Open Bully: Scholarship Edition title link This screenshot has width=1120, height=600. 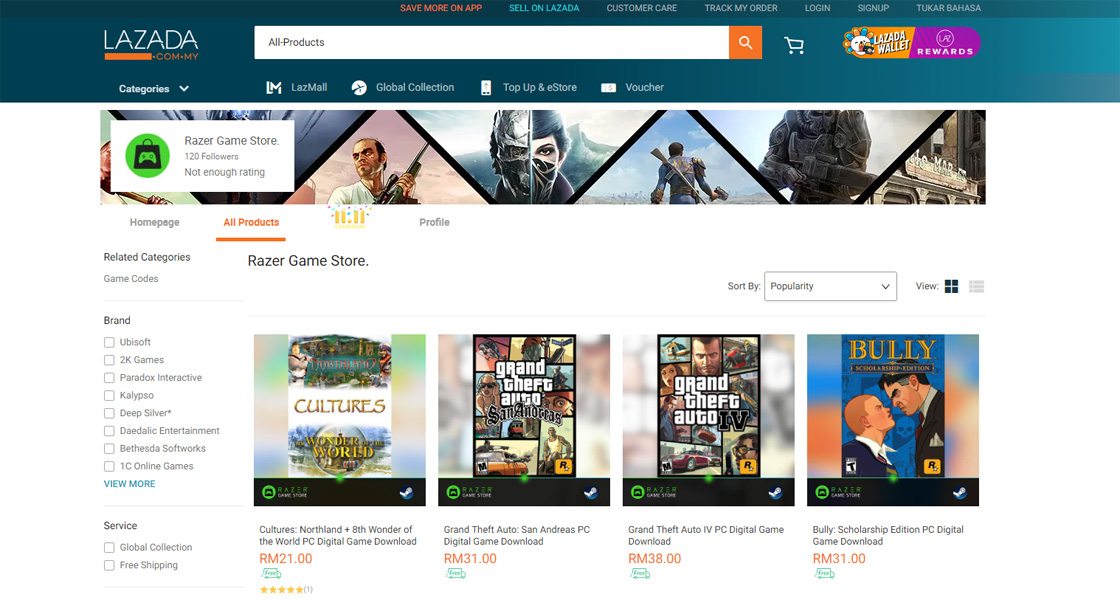tap(888, 536)
